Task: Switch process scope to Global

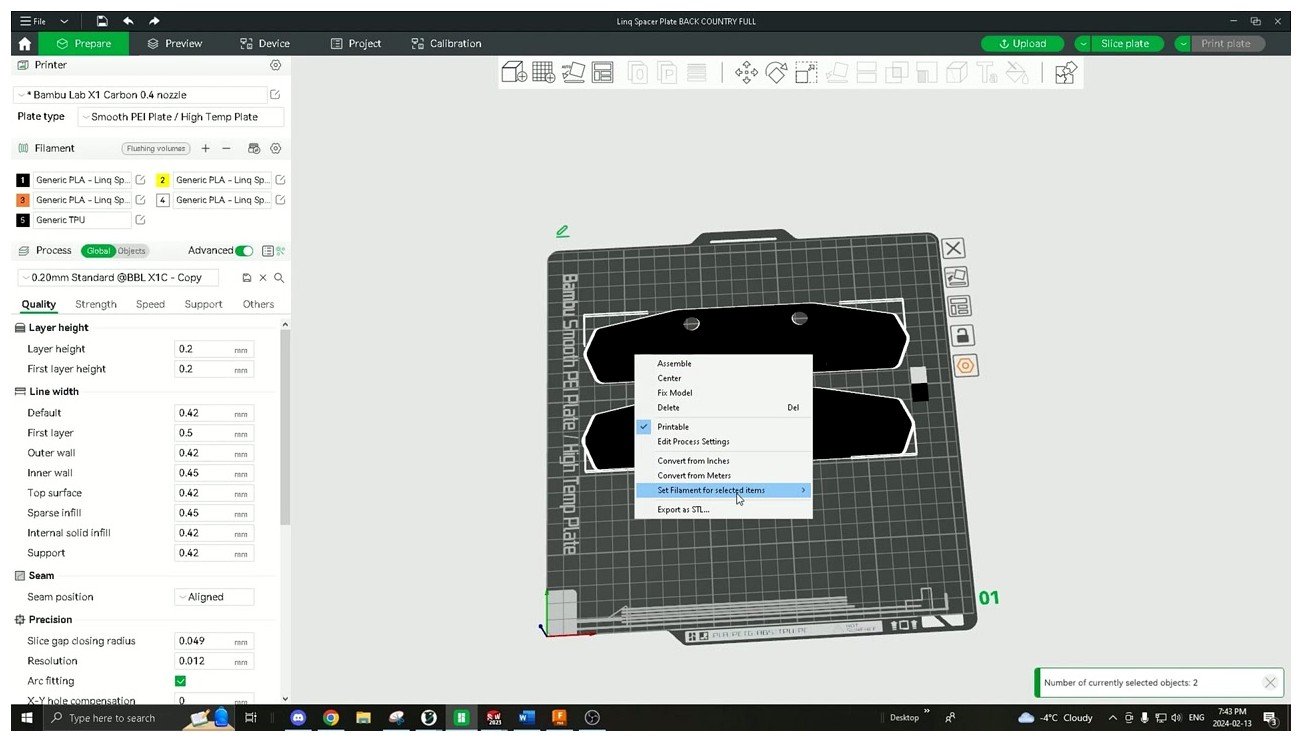Action: tap(98, 251)
